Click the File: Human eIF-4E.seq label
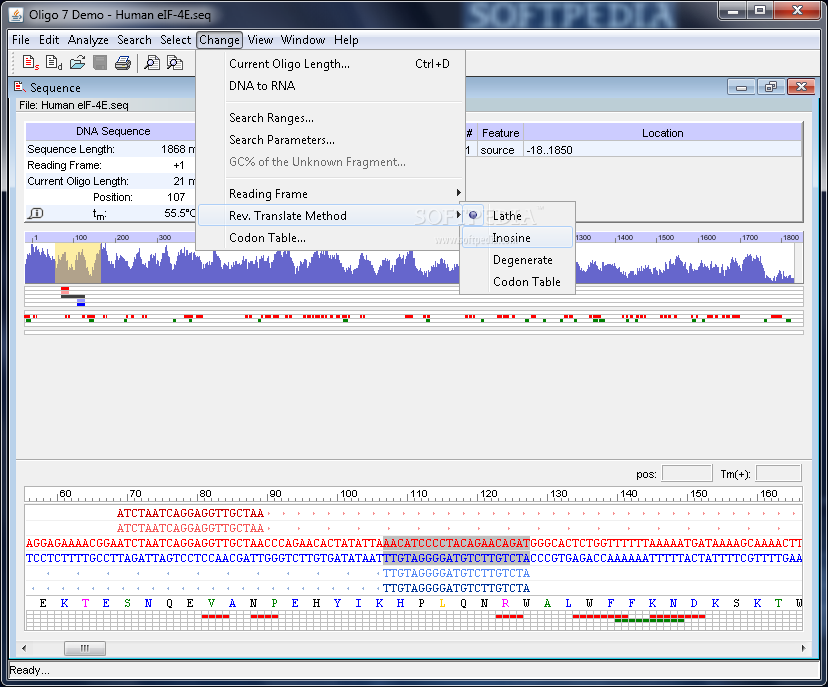 pyautogui.click(x=74, y=105)
